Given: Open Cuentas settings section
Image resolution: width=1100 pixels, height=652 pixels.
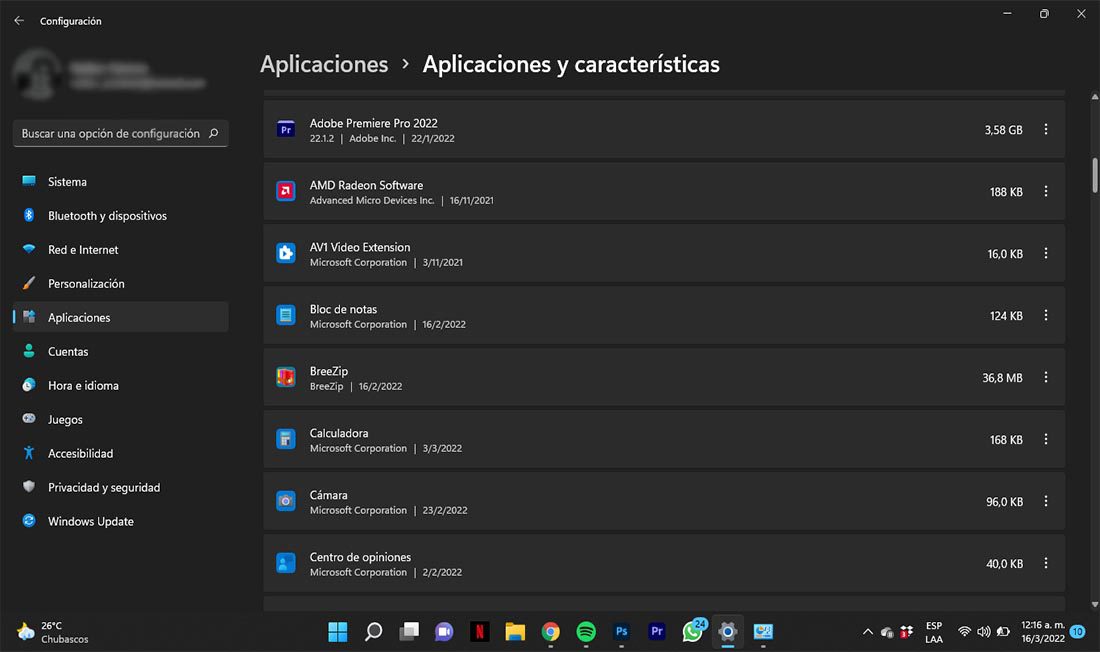Looking at the screenshot, I should coord(121,352).
